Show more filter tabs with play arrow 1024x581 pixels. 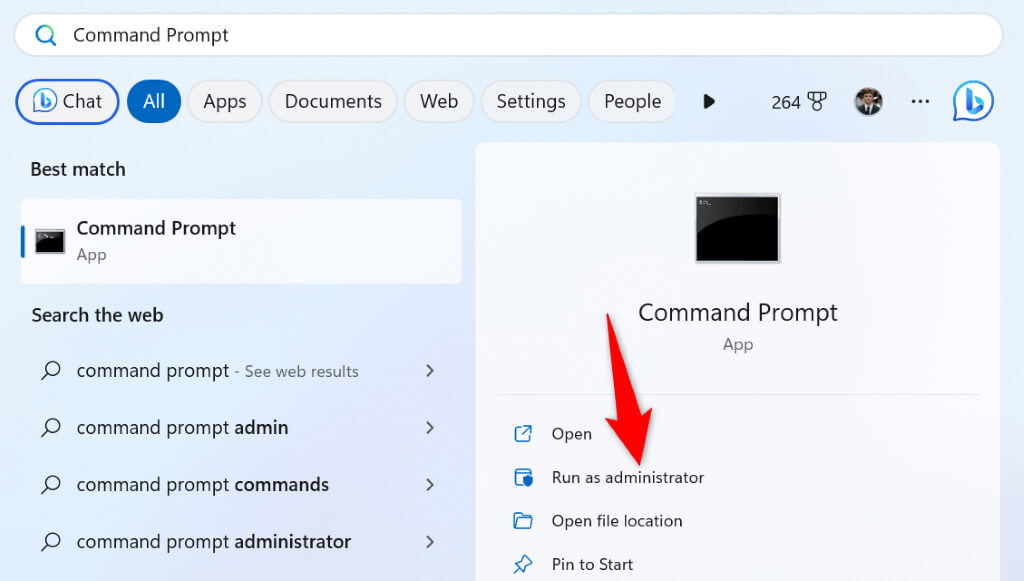pos(709,101)
